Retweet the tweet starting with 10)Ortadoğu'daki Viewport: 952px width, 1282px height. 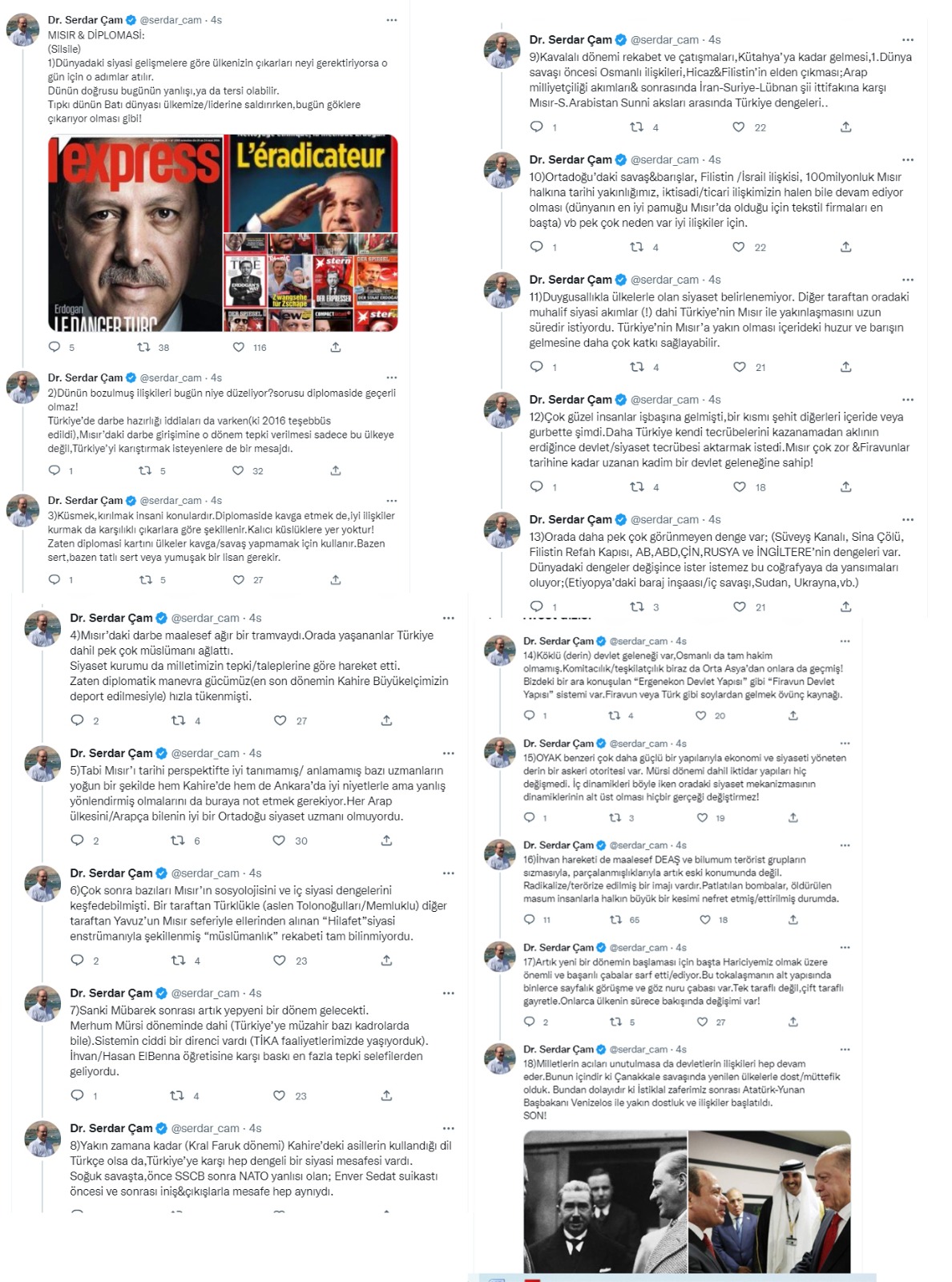637,247
